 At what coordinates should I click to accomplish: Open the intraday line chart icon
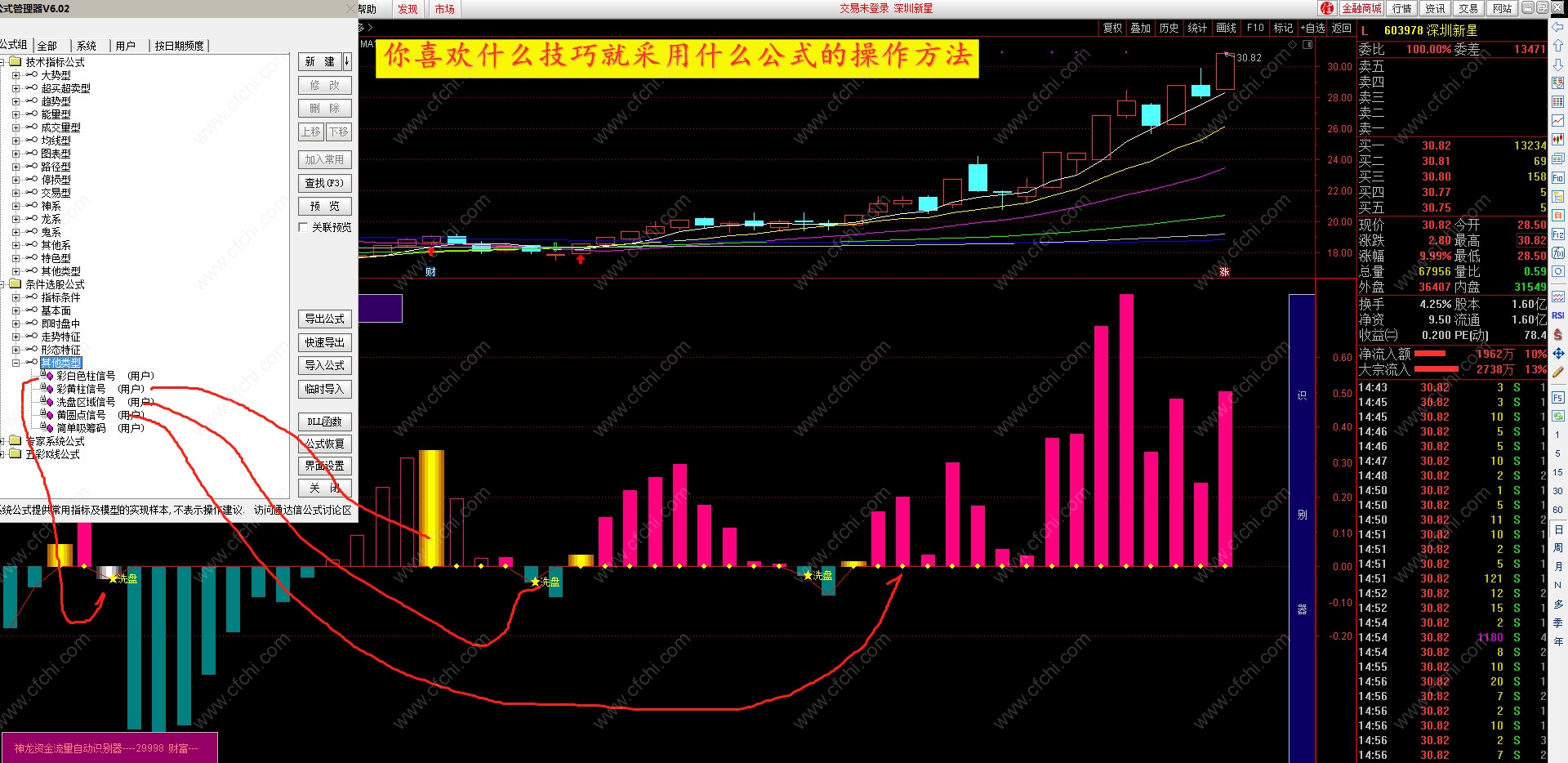click(1557, 121)
